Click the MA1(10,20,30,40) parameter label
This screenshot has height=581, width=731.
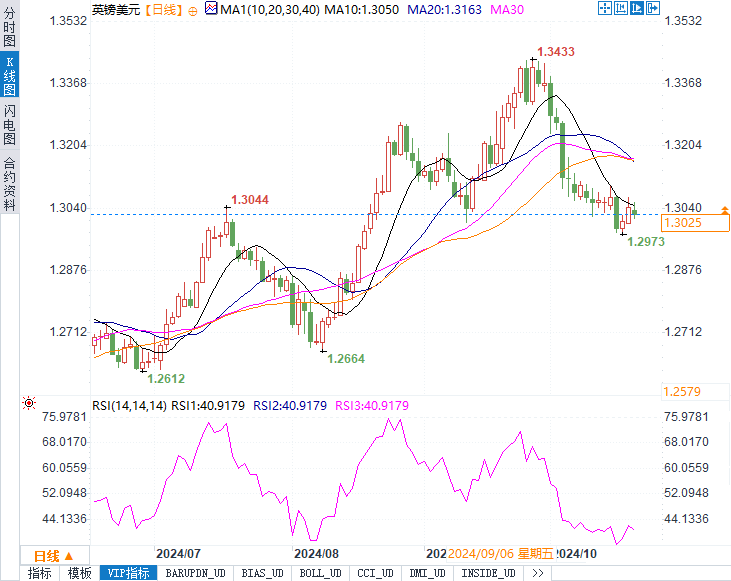[269, 10]
